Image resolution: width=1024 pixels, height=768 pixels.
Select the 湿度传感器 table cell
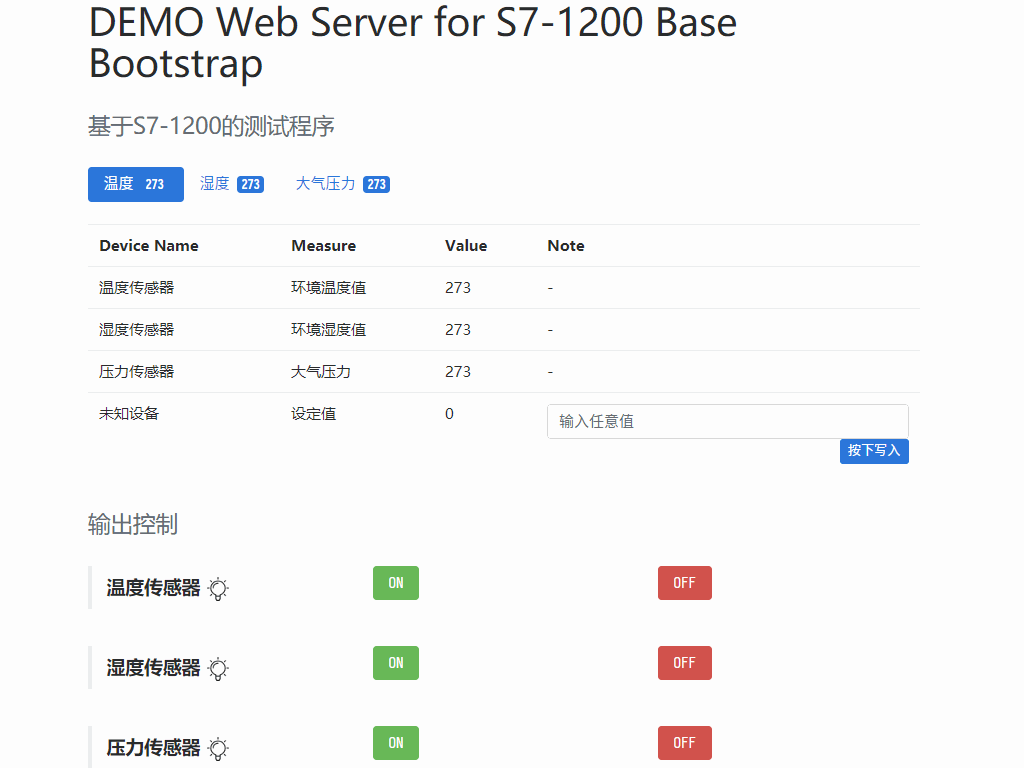coord(136,330)
